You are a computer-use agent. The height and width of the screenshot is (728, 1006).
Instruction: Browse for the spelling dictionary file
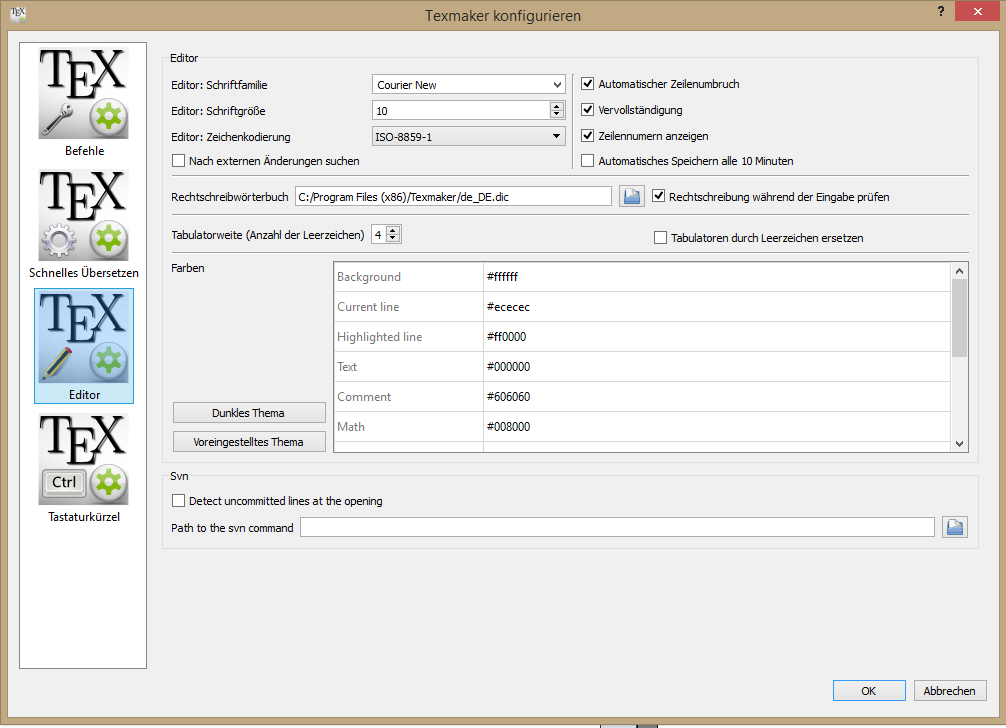pyautogui.click(x=631, y=196)
